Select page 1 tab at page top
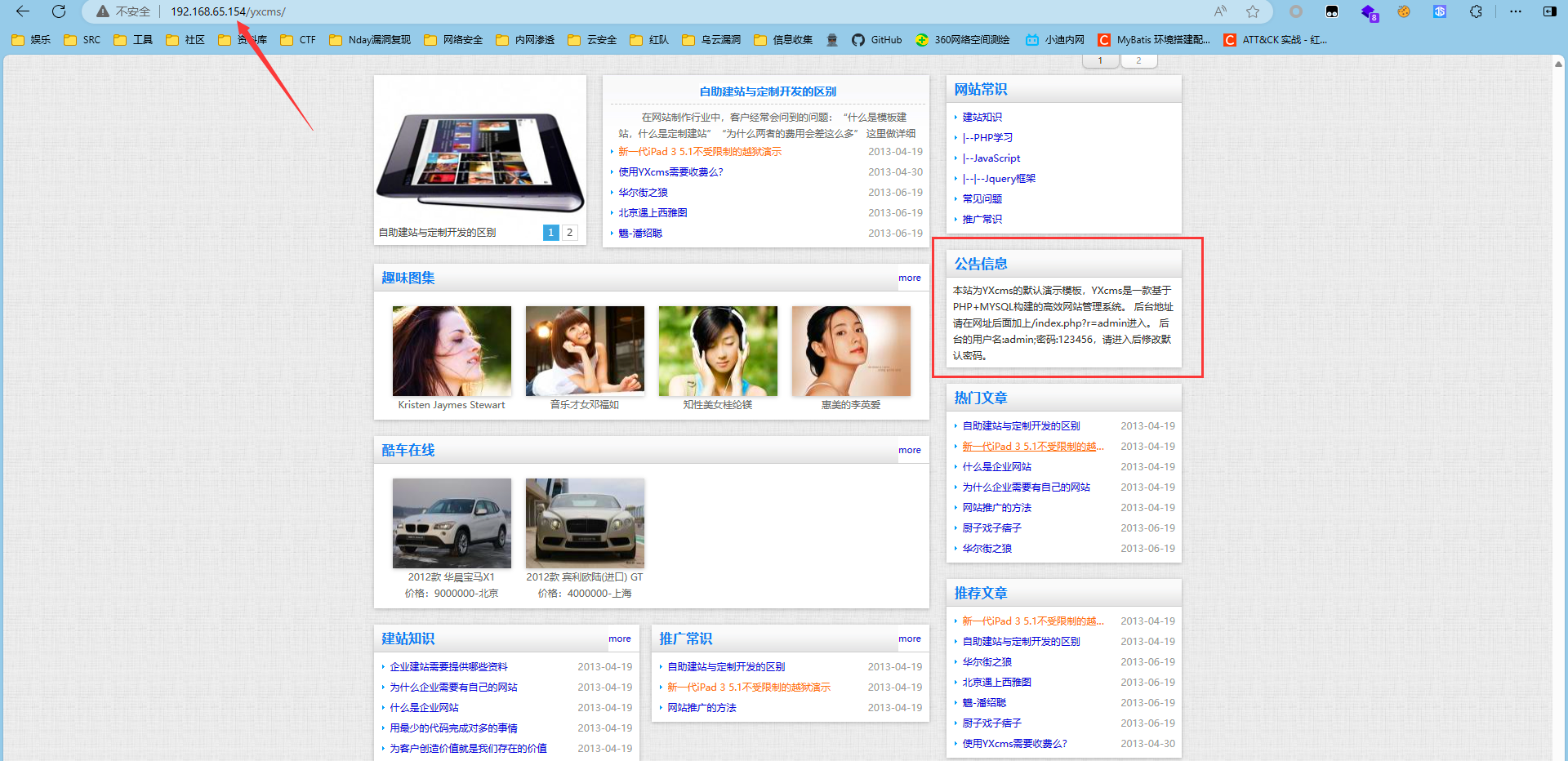 pos(1100,60)
